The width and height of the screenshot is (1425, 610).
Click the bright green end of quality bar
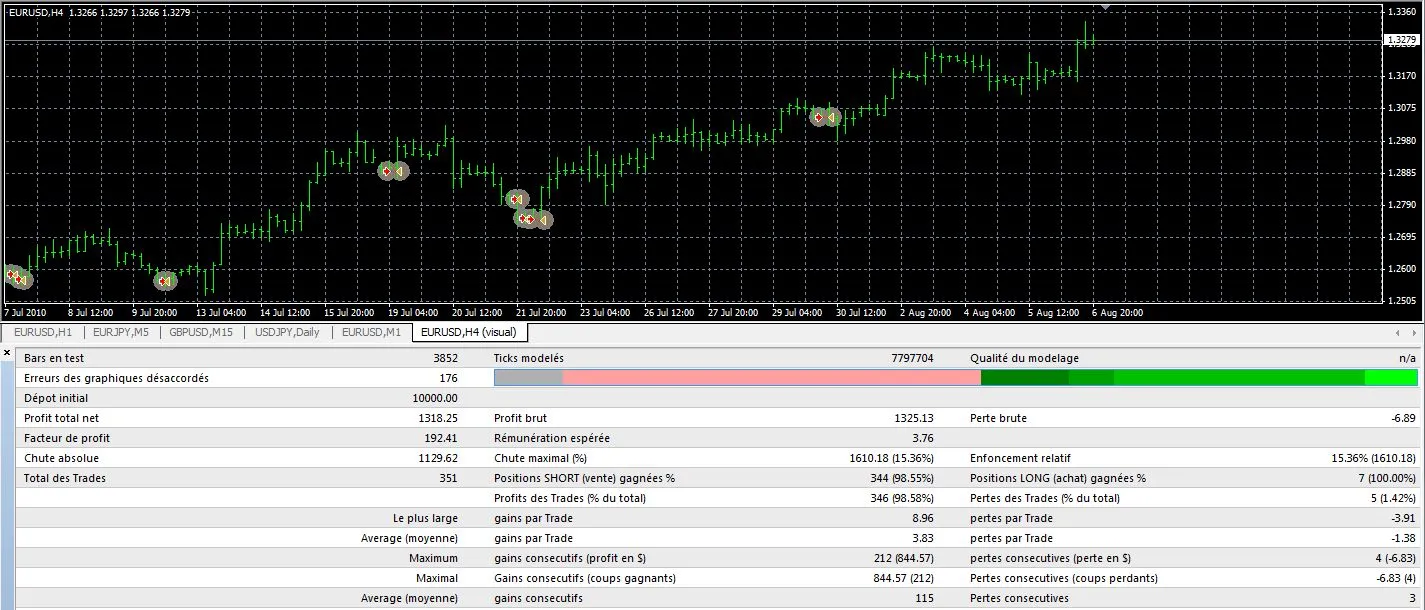(x=1391, y=378)
